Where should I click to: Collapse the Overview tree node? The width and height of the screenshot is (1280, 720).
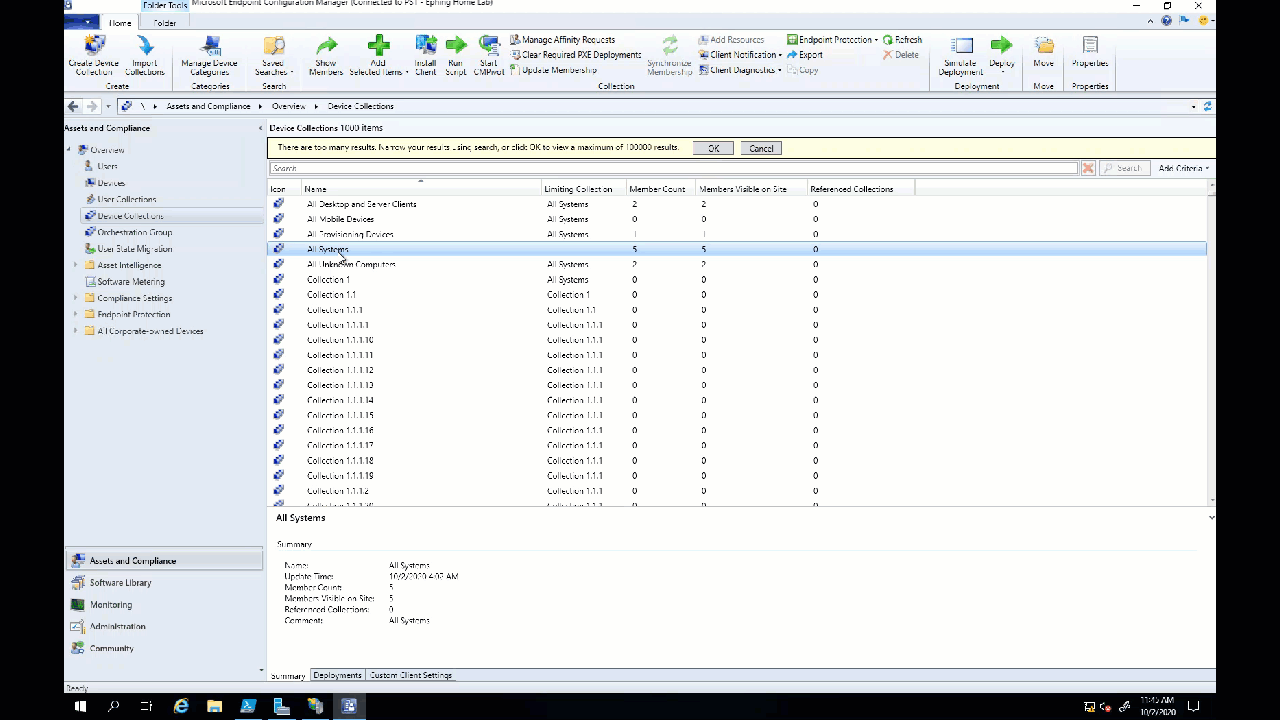tap(70, 150)
